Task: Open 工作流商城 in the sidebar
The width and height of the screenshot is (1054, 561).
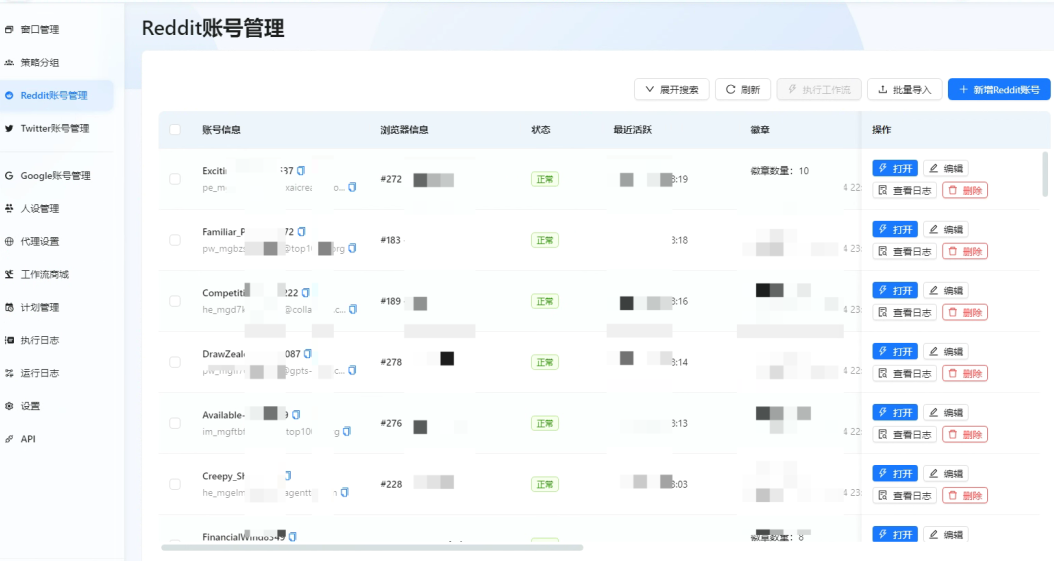Action: pos(44,274)
